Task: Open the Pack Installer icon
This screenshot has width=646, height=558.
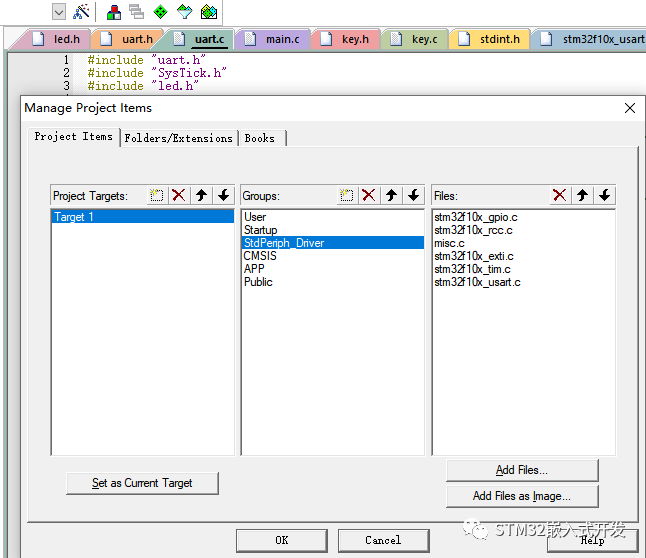Action: coord(208,12)
